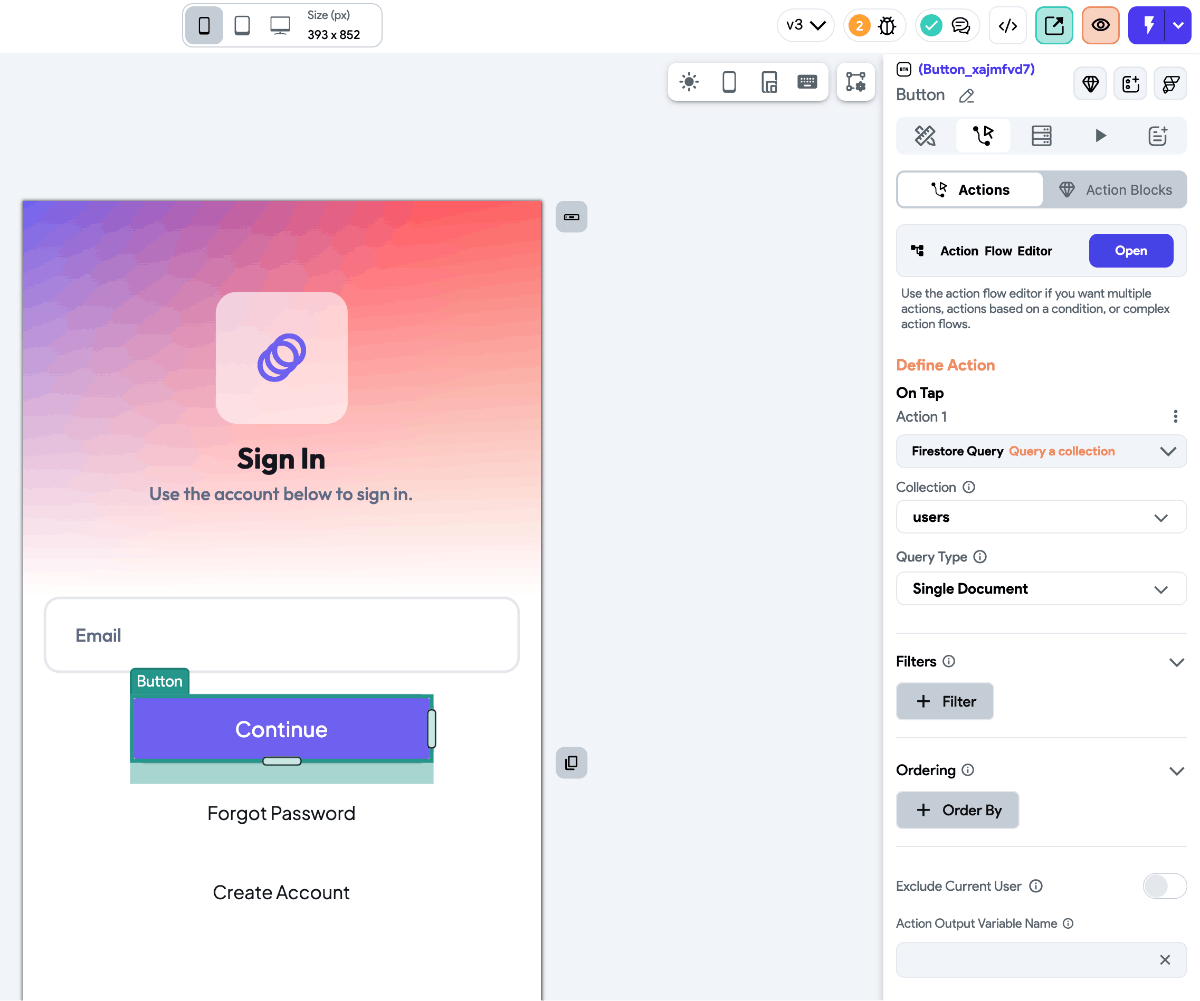Switch to the animations play tab
1200x1001 pixels.
1100,136
